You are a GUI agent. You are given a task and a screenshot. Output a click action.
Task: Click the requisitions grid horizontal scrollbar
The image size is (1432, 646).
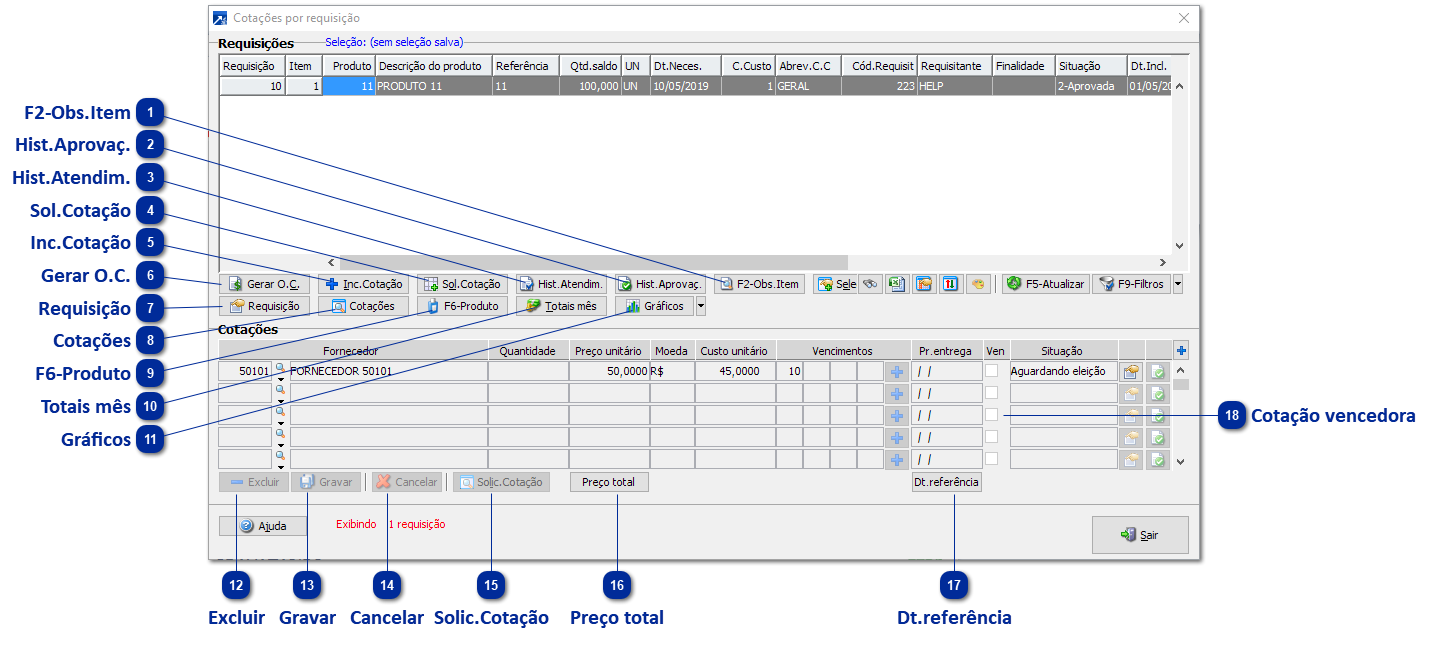[x=600, y=262]
